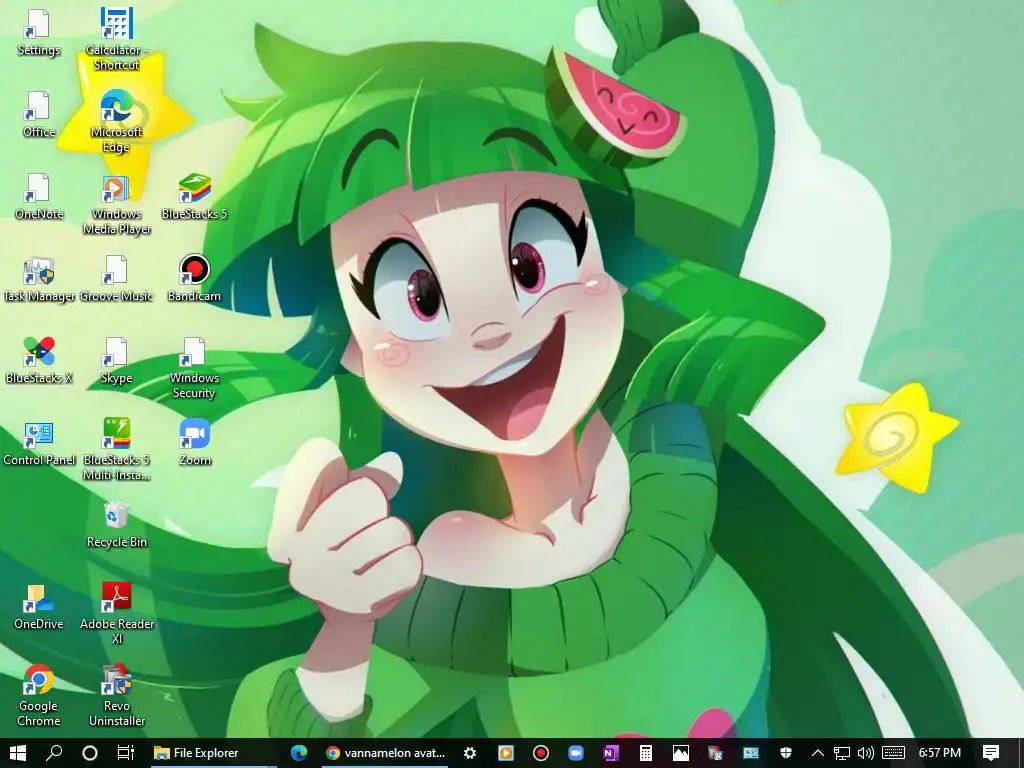Select the Task Manager desktop shortcut
Image resolution: width=1024 pixels, height=768 pixels.
tap(39, 279)
